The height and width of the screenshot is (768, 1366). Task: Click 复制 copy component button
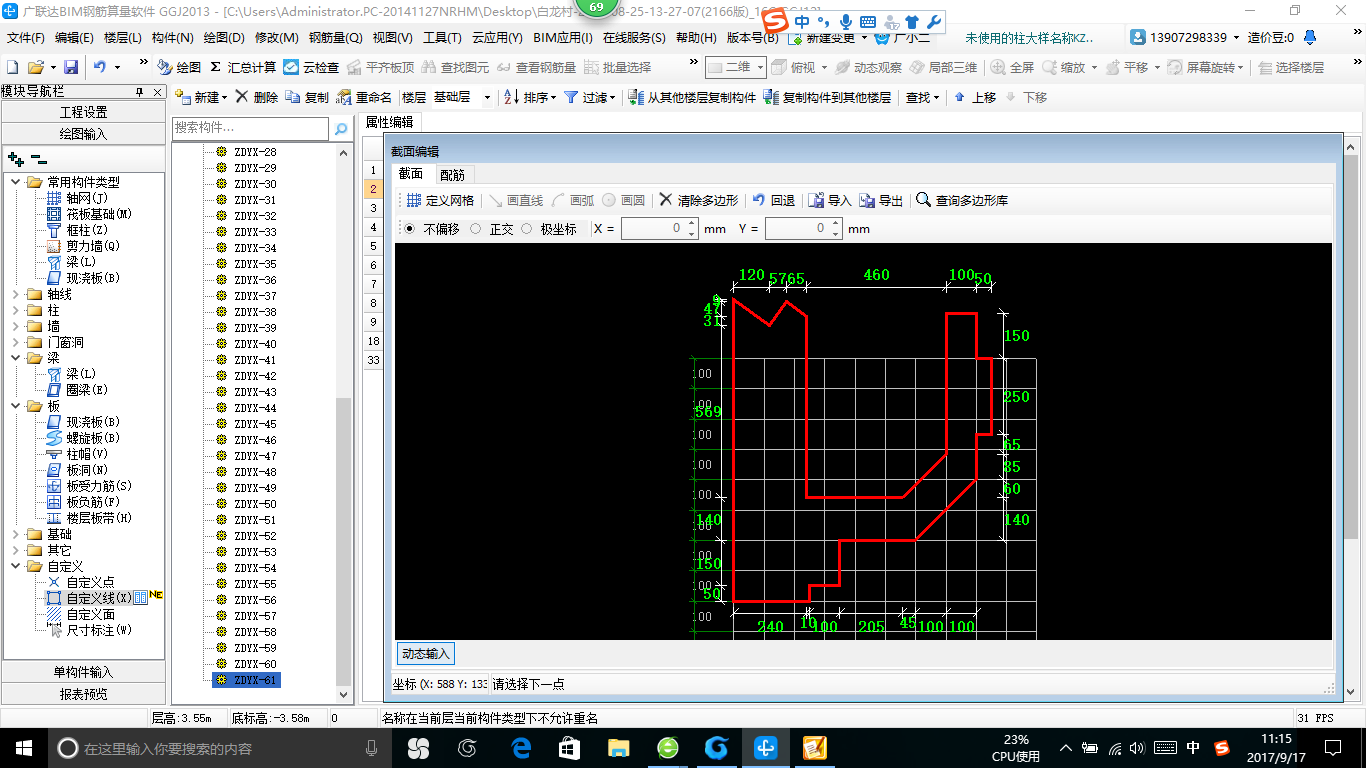point(307,97)
